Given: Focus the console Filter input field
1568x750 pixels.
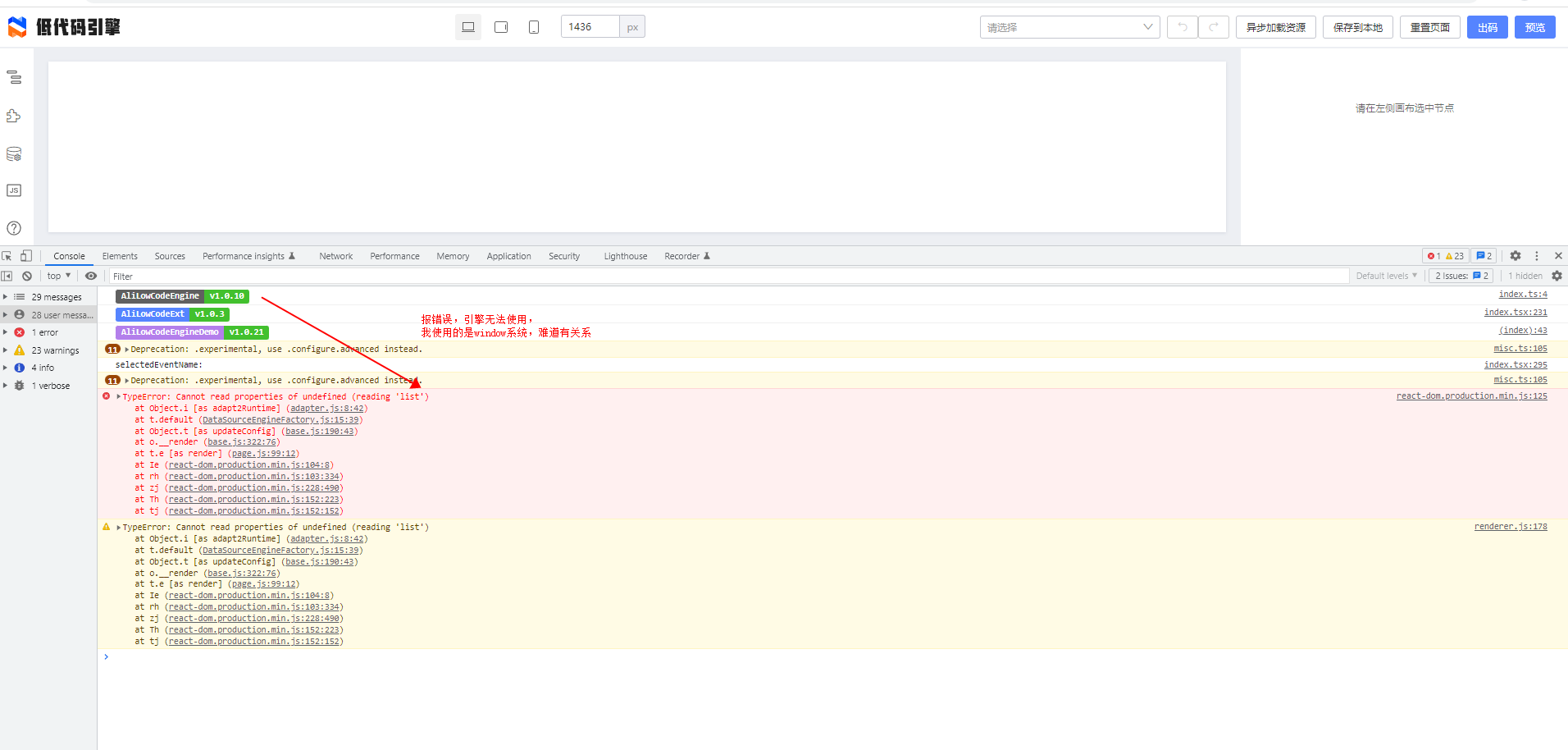Looking at the screenshot, I should pos(730,277).
